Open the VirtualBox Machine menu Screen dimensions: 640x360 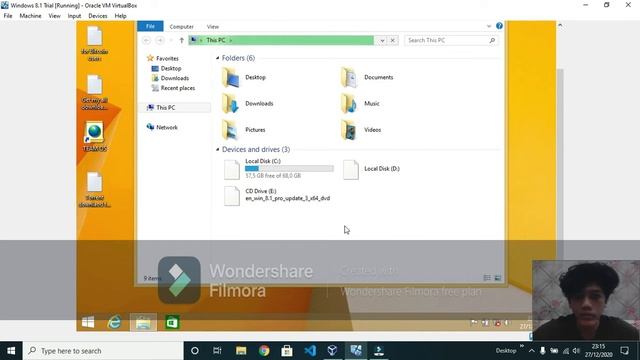(30, 16)
